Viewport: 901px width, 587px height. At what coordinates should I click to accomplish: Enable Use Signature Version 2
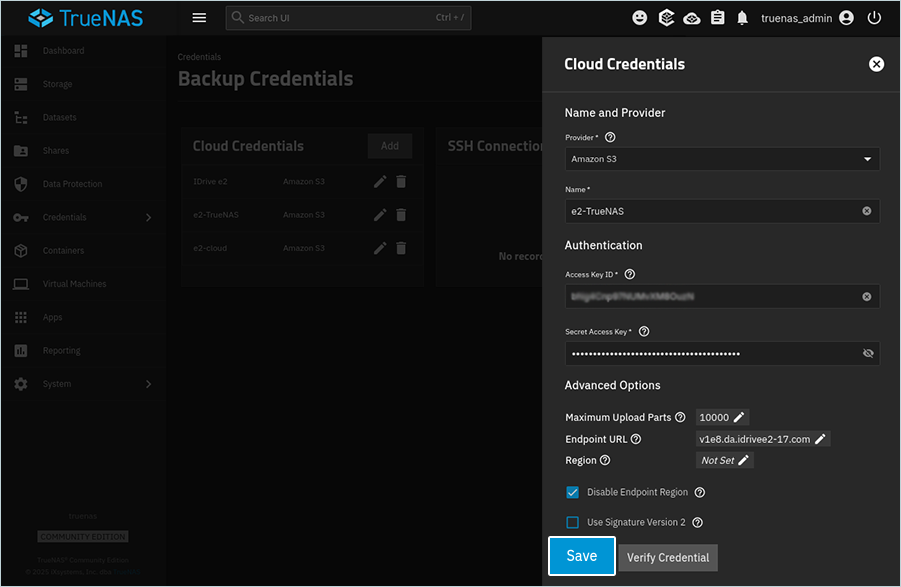click(573, 522)
